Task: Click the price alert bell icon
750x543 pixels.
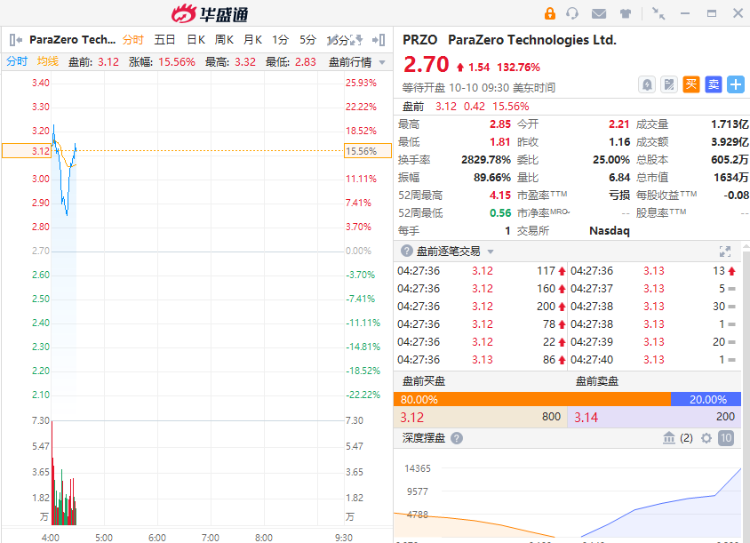Action: [647, 85]
